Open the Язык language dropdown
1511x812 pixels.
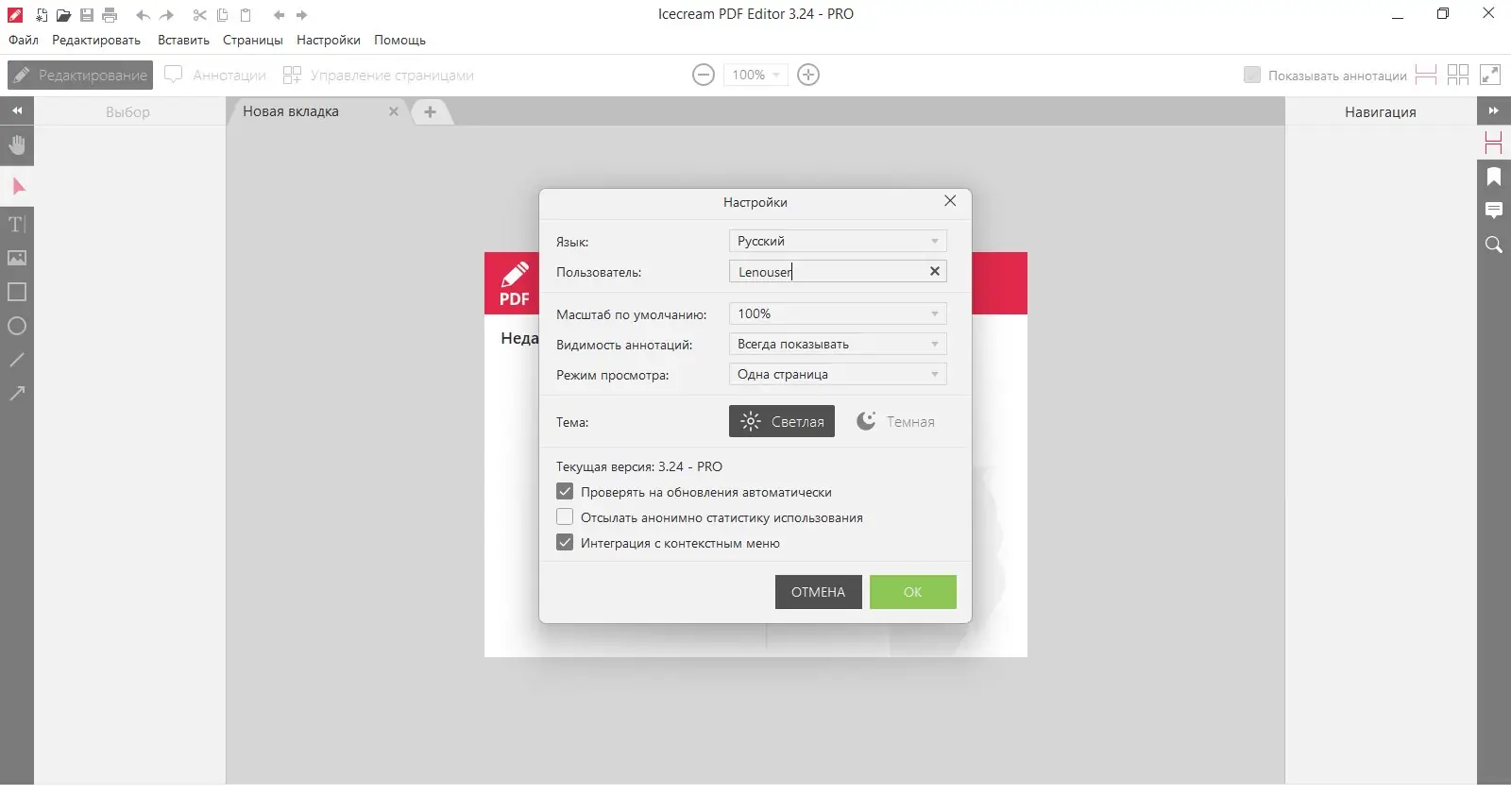[838, 241]
